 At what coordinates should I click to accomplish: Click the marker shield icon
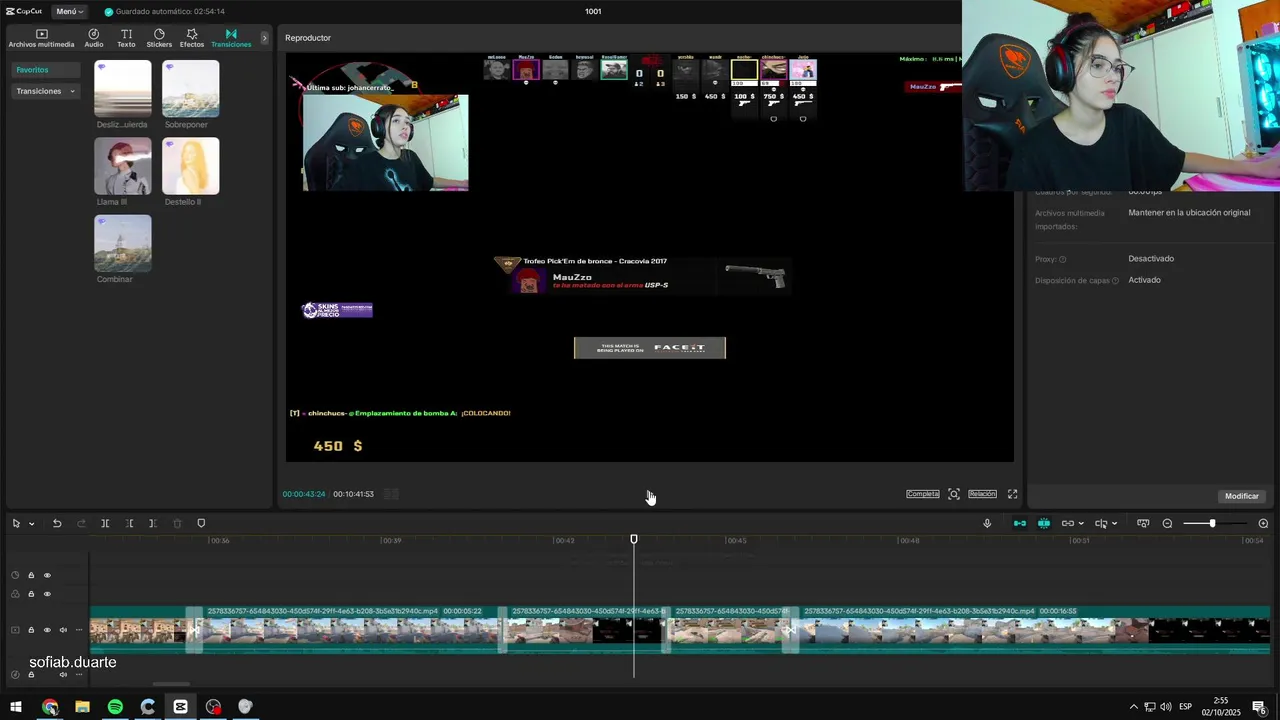201,523
